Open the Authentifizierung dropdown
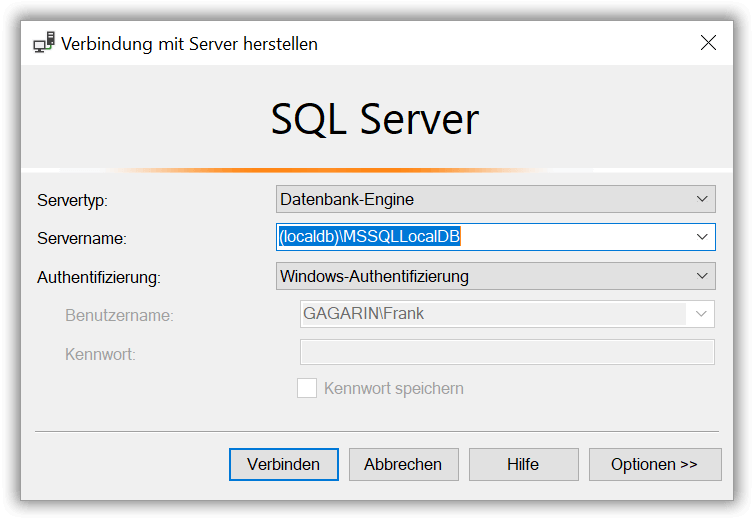The width and height of the screenshot is (754, 521). pos(496,276)
